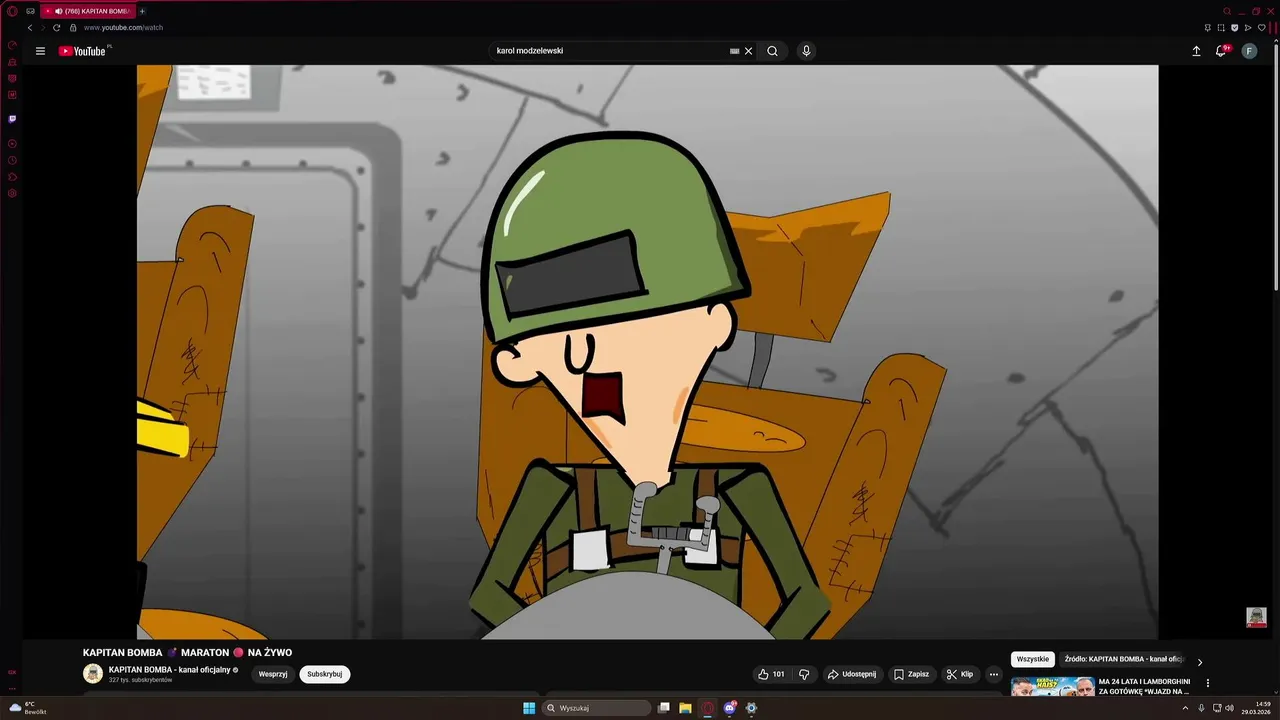
Task: Open the browser search tabs magnifier
Action: click(x=1227, y=11)
